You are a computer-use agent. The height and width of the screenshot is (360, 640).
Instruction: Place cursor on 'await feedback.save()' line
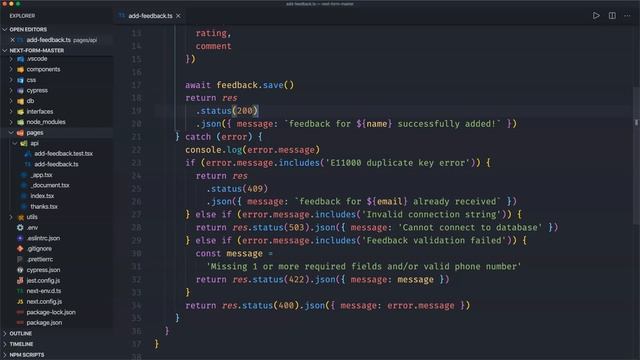coord(239,85)
